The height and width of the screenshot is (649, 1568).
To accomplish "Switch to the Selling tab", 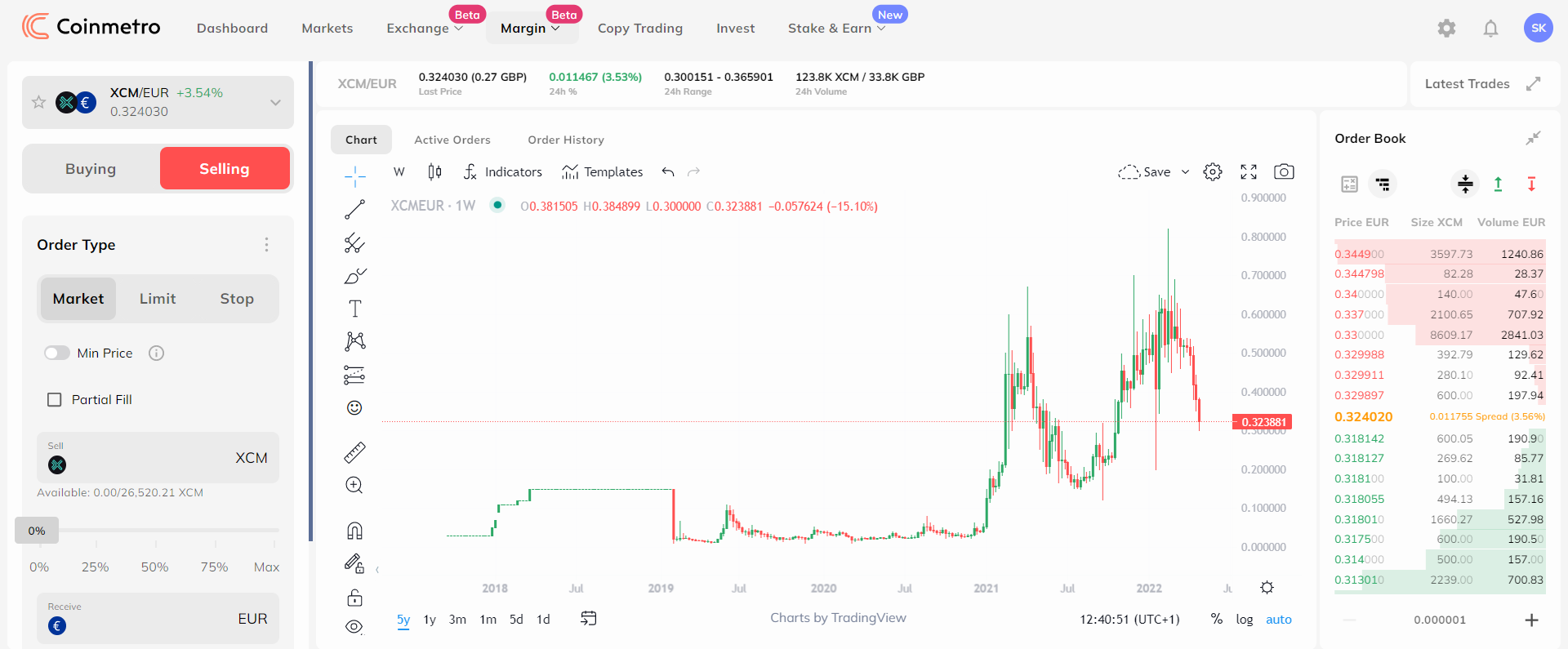I will pos(225,168).
